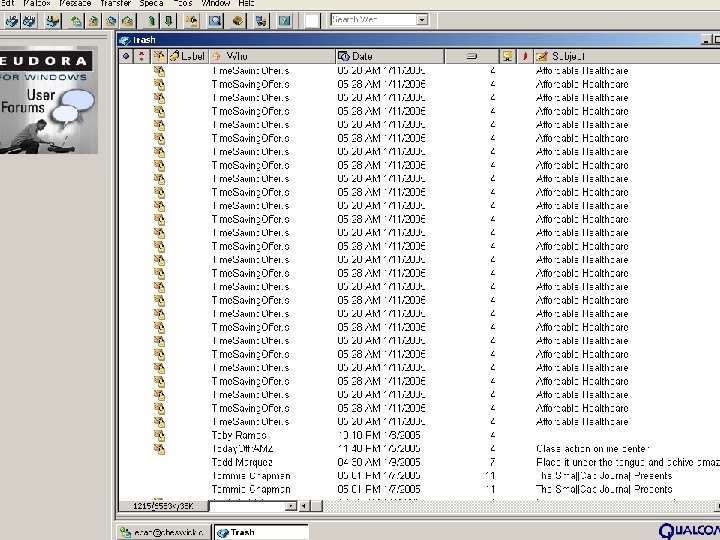Sort by the Status column header

[x=125, y=56]
